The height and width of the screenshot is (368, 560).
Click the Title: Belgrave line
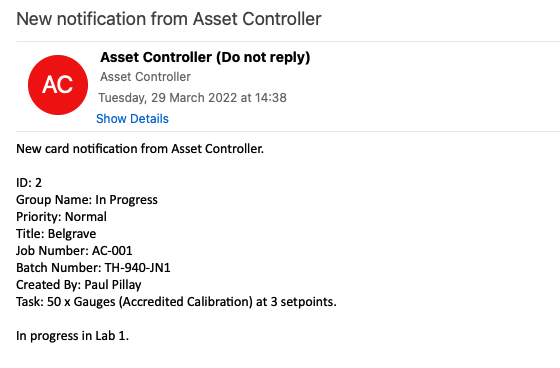tap(56, 234)
